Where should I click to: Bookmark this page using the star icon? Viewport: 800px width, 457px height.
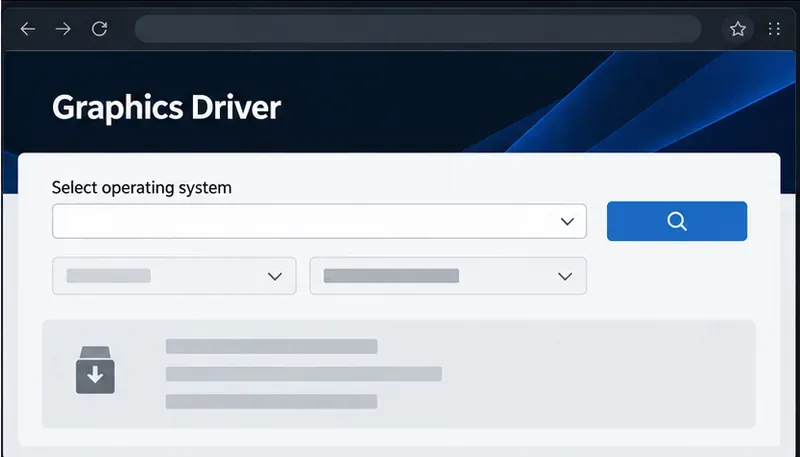coord(737,29)
